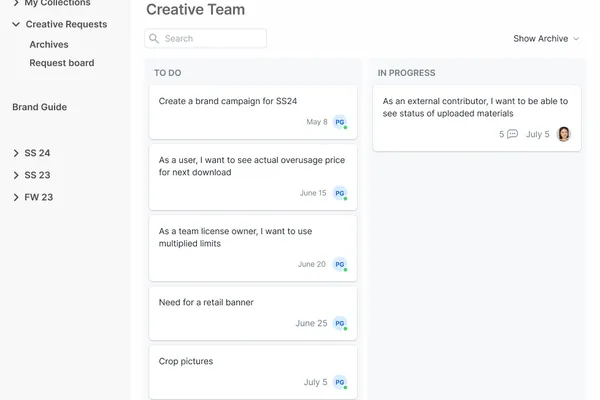Click the June 20 due date
This screenshot has height=400, width=600.
(x=312, y=264)
